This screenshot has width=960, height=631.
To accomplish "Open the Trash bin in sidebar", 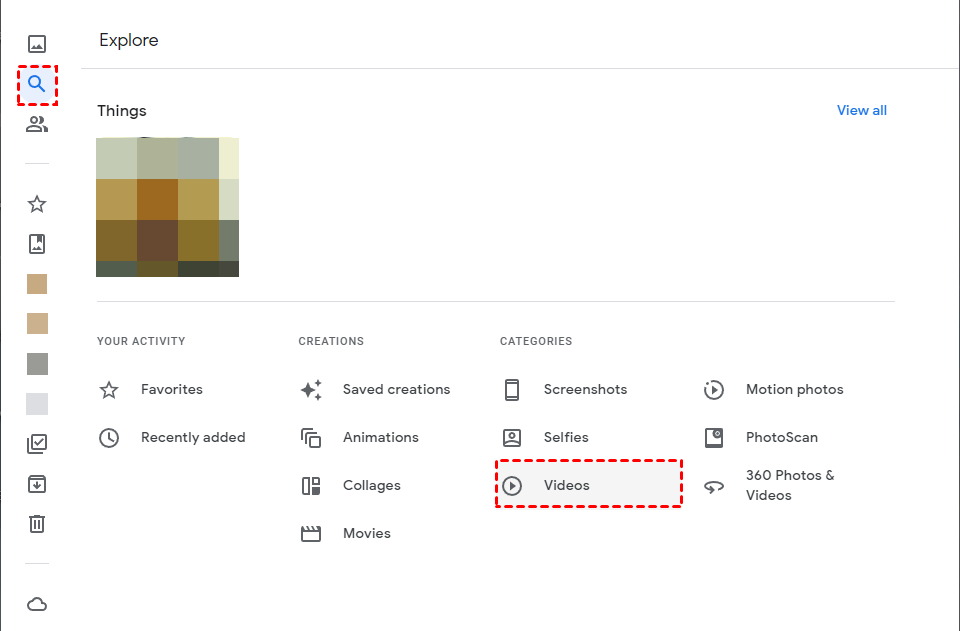I will point(37,524).
